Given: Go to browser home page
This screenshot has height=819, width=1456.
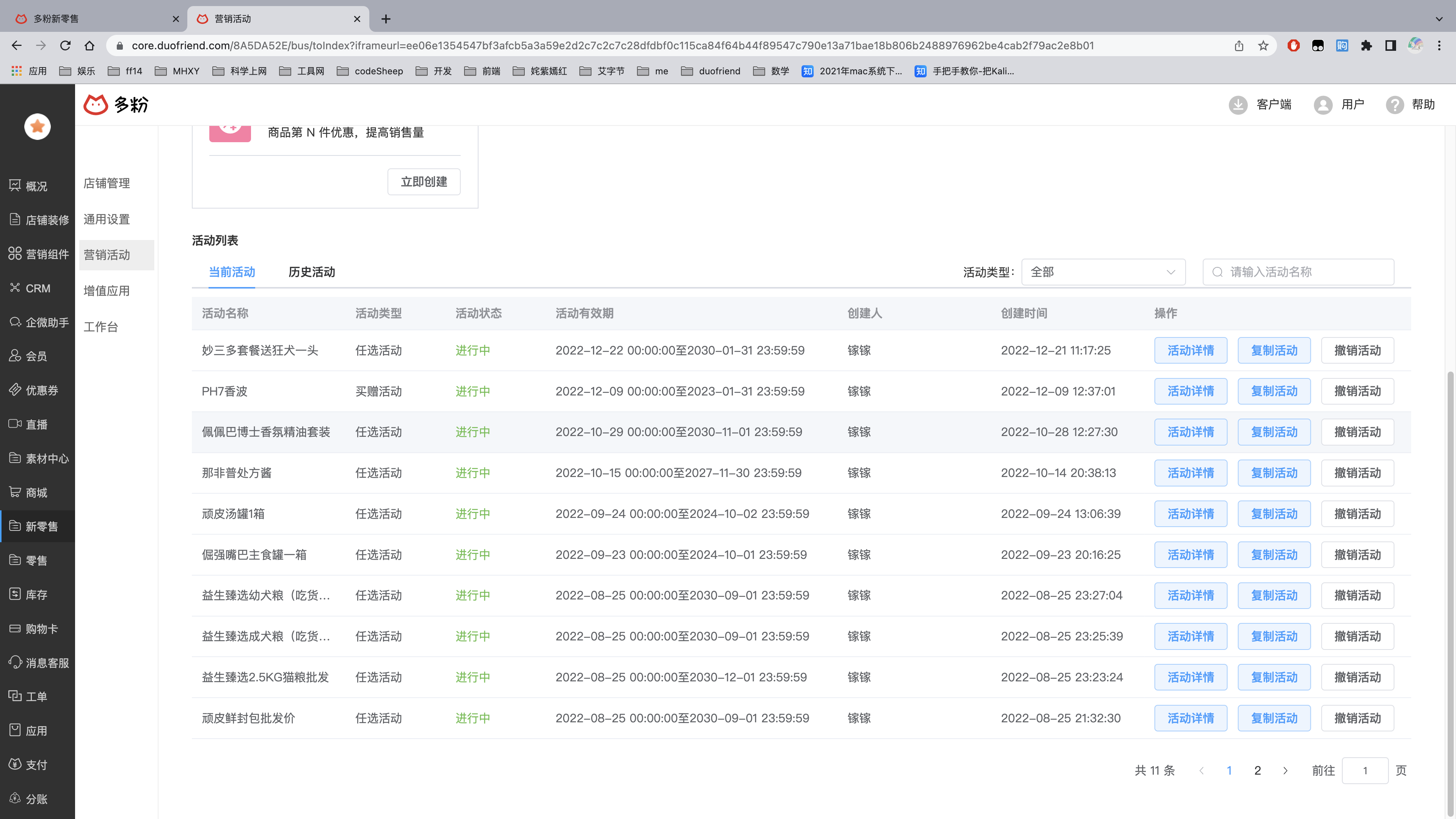Looking at the screenshot, I should pos(89,46).
